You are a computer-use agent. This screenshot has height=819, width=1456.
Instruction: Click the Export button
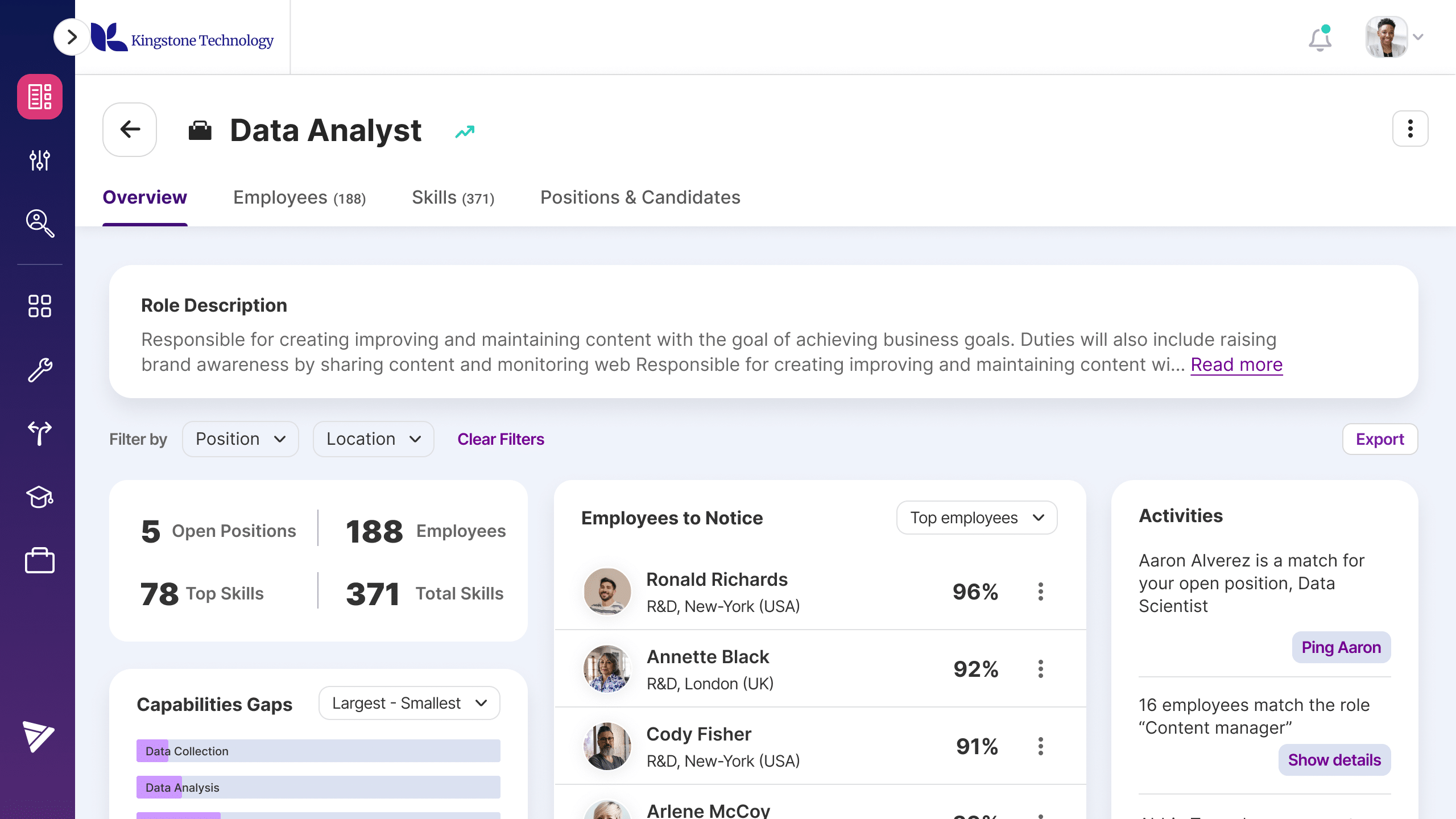[x=1380, y=439]
